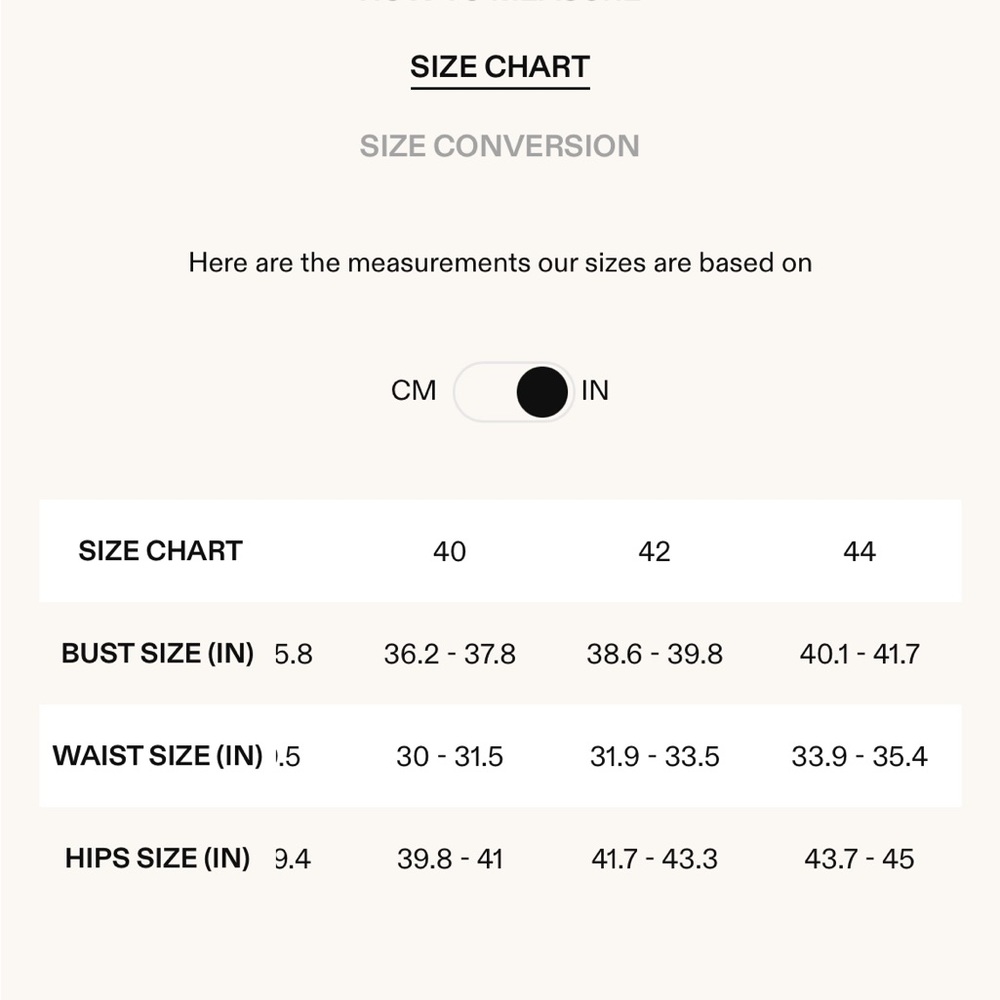Switch to the SIZE CONVERSION tab
The width and height of the screenshot is (1000, 1000).
pos(499,146)
